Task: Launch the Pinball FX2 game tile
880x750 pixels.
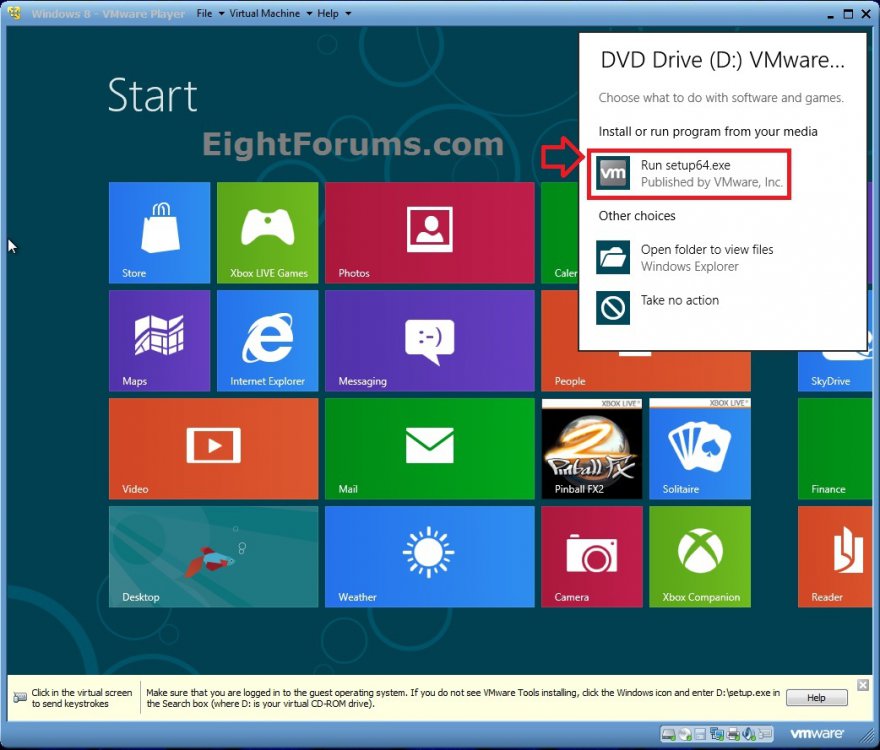Action: tap(592, 449)
